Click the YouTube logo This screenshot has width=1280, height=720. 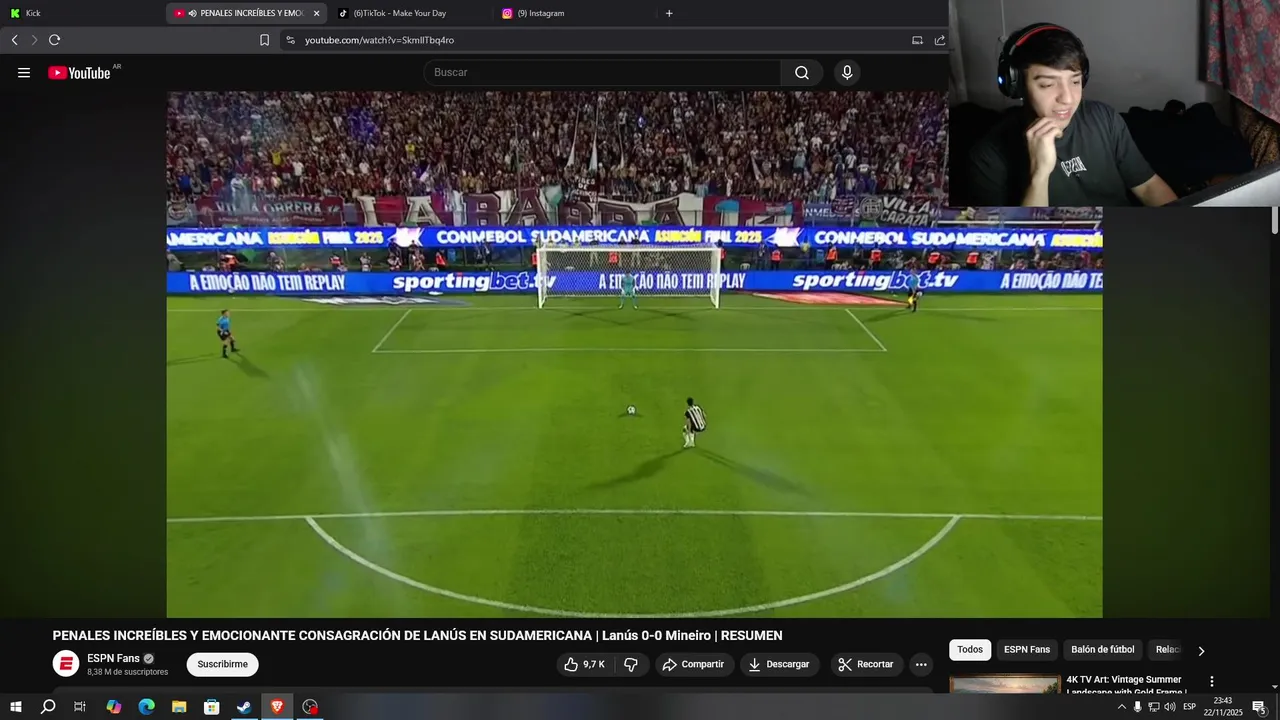(79, 73)
